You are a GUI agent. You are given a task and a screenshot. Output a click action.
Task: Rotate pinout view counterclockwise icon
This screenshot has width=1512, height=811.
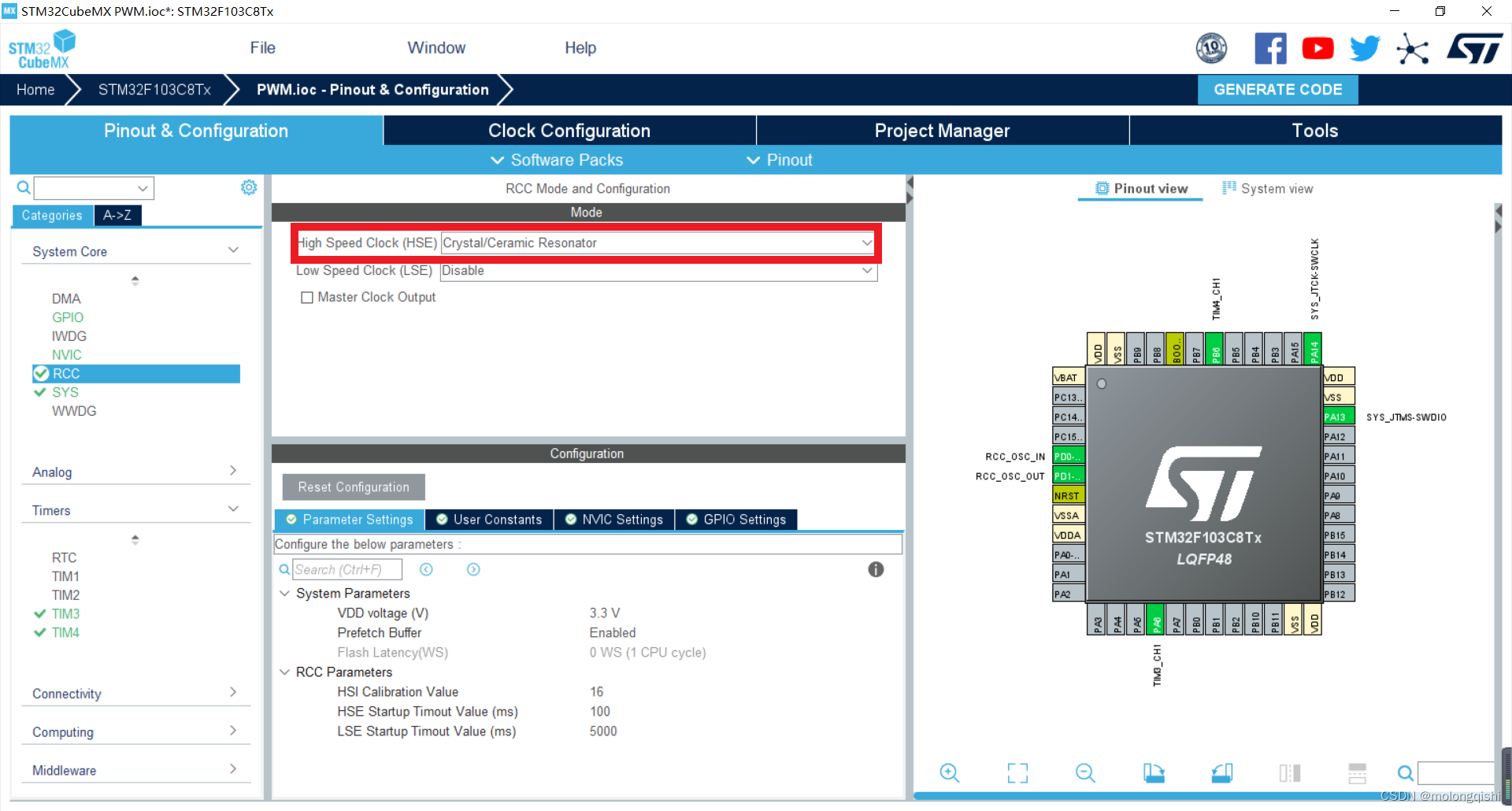1221,773
